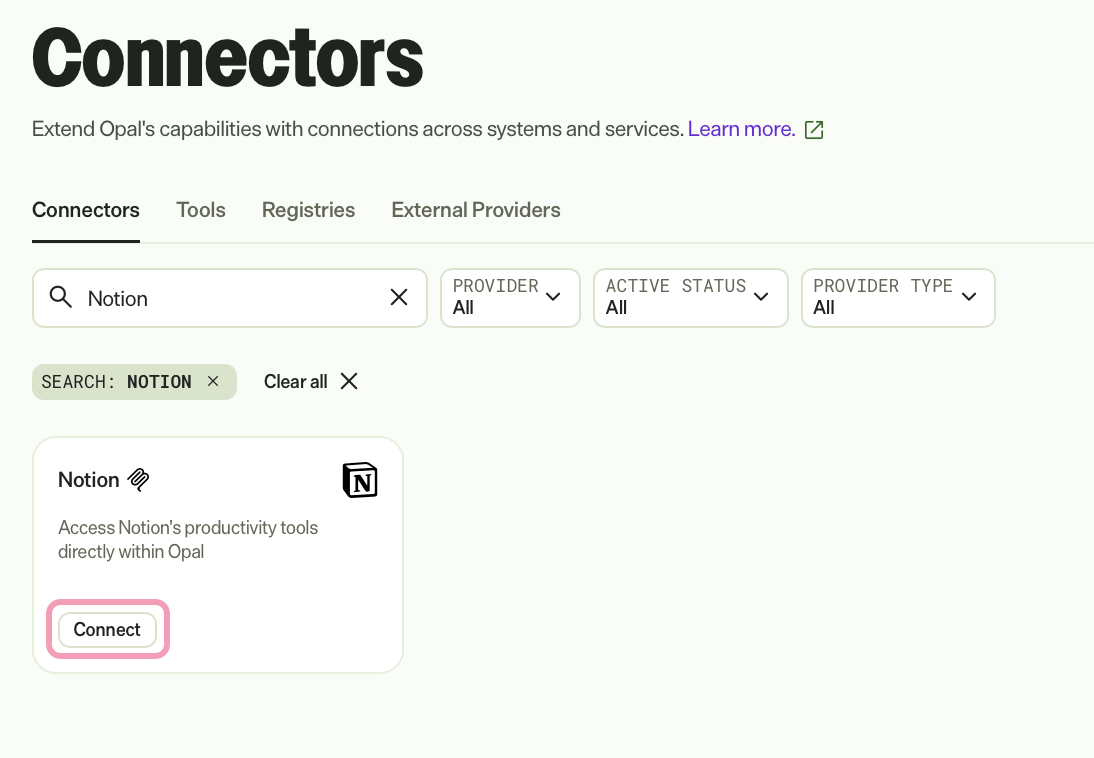Switch to the Tools tab

tap(201, 210)
